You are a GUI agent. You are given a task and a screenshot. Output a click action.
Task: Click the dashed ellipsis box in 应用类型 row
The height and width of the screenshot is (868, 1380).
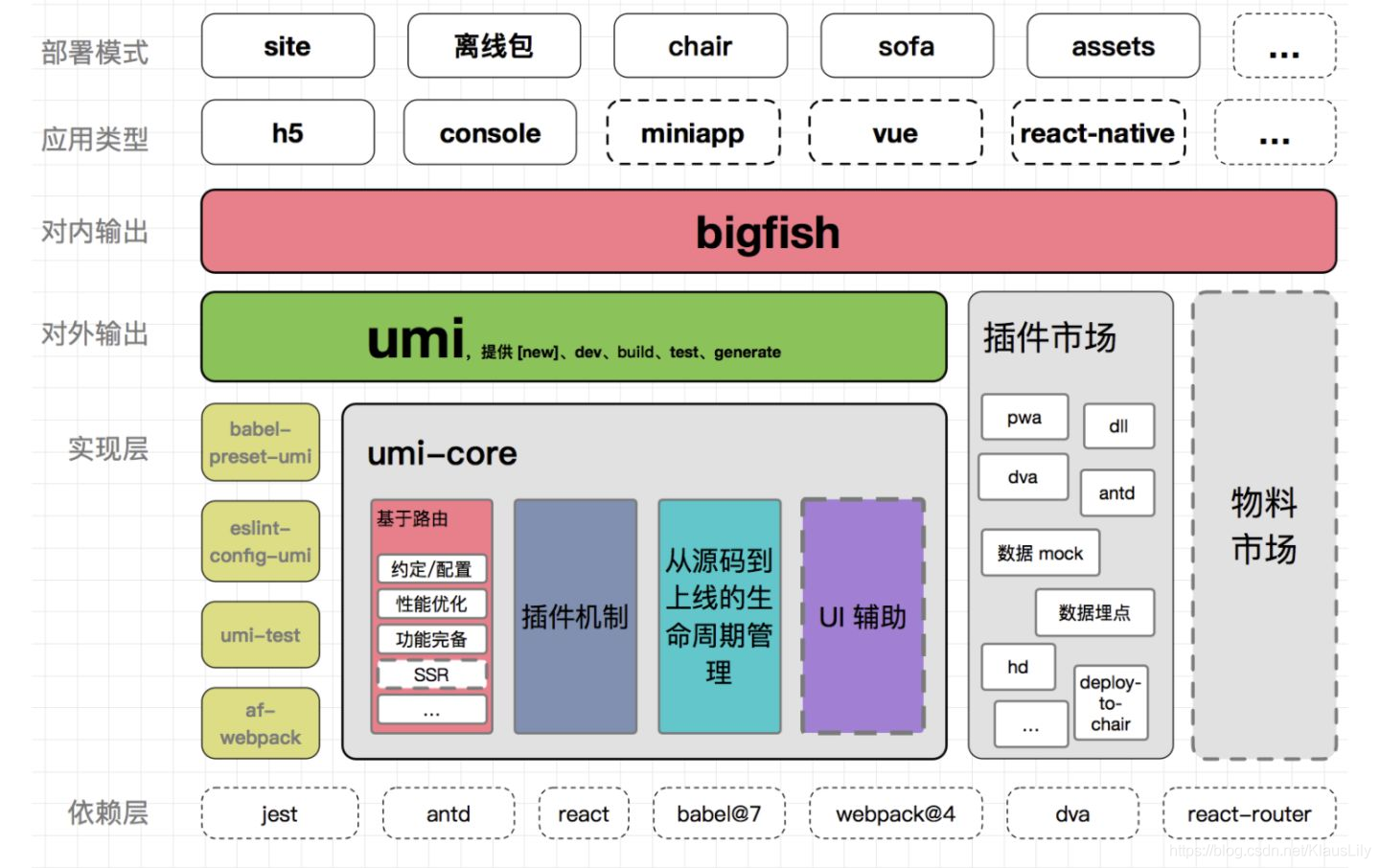pyautogui.click(x=1275, y=132)
